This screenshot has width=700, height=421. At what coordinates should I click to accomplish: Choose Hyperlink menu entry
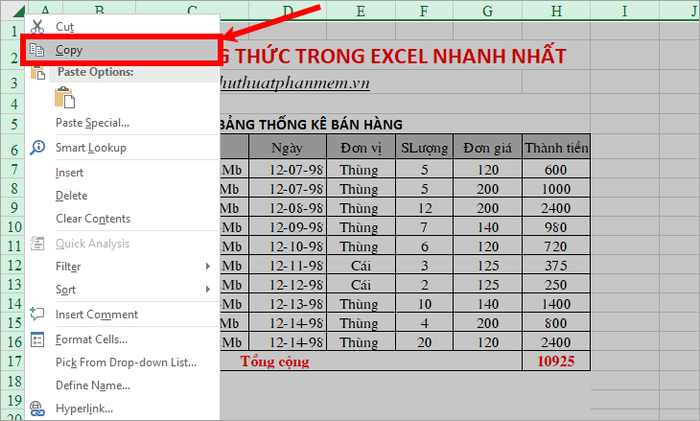[x=122, y=408]
